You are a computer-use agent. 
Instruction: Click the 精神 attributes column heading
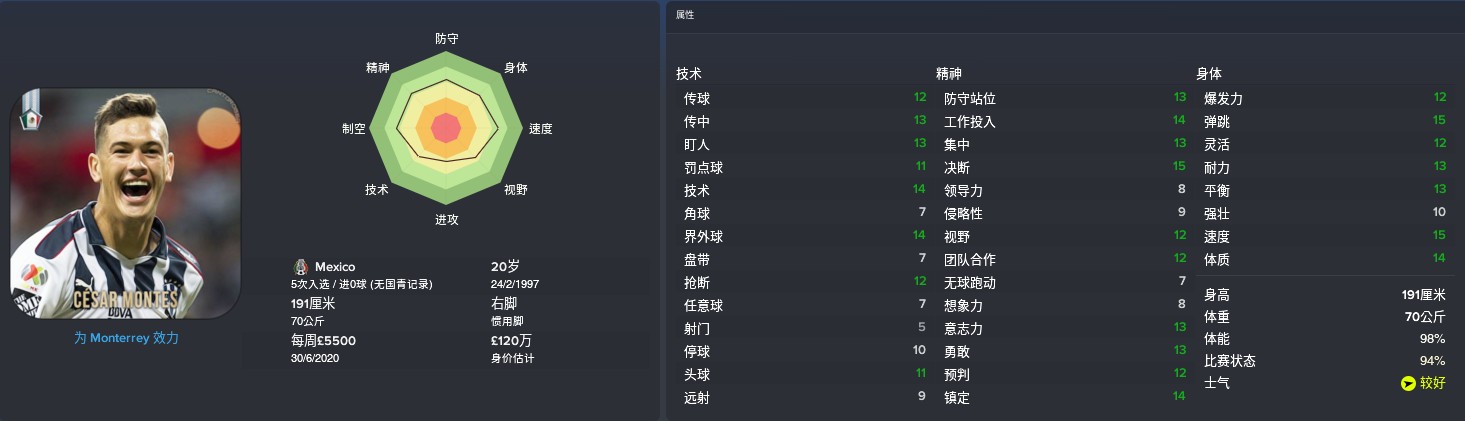[x=949, y=74]
